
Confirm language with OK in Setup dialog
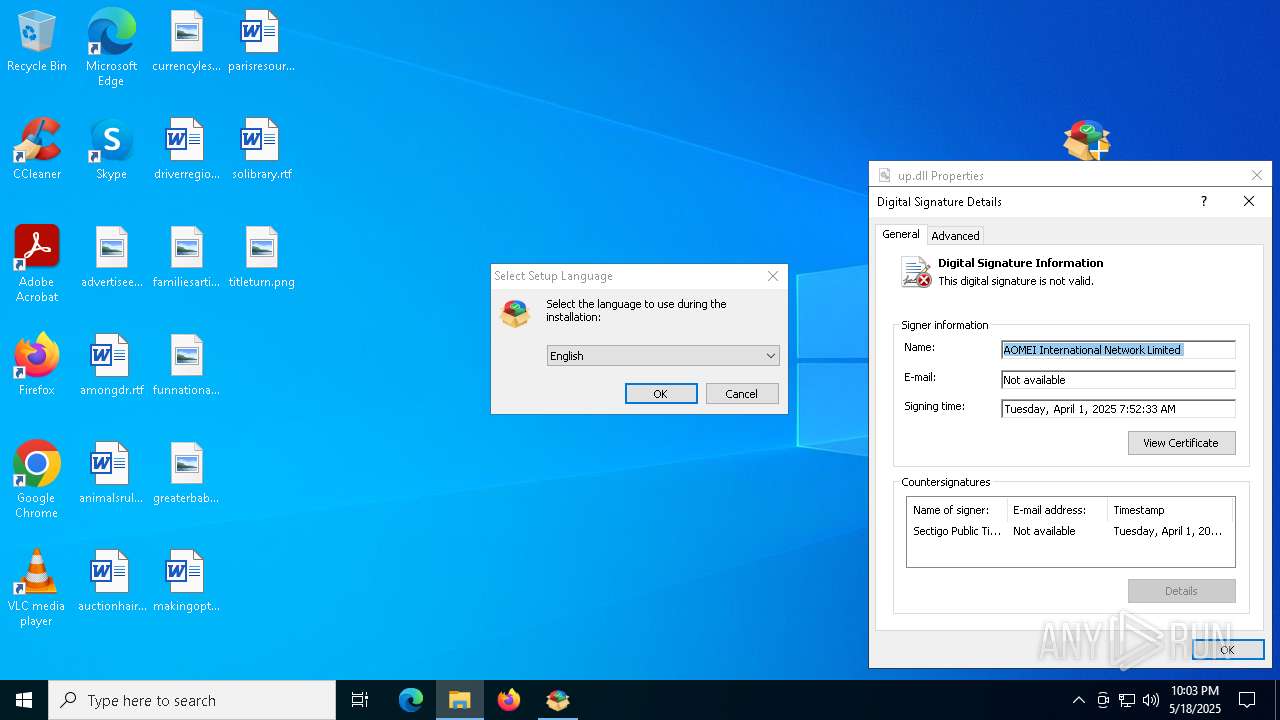tap(661, 394)
